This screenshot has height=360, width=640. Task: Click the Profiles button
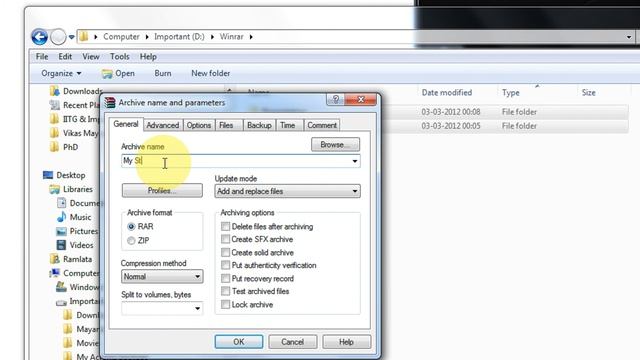click(162, 191)
